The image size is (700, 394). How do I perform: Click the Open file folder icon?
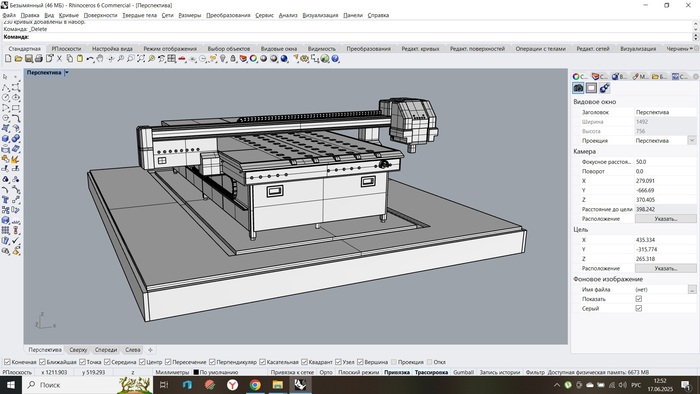coord(18,58)
